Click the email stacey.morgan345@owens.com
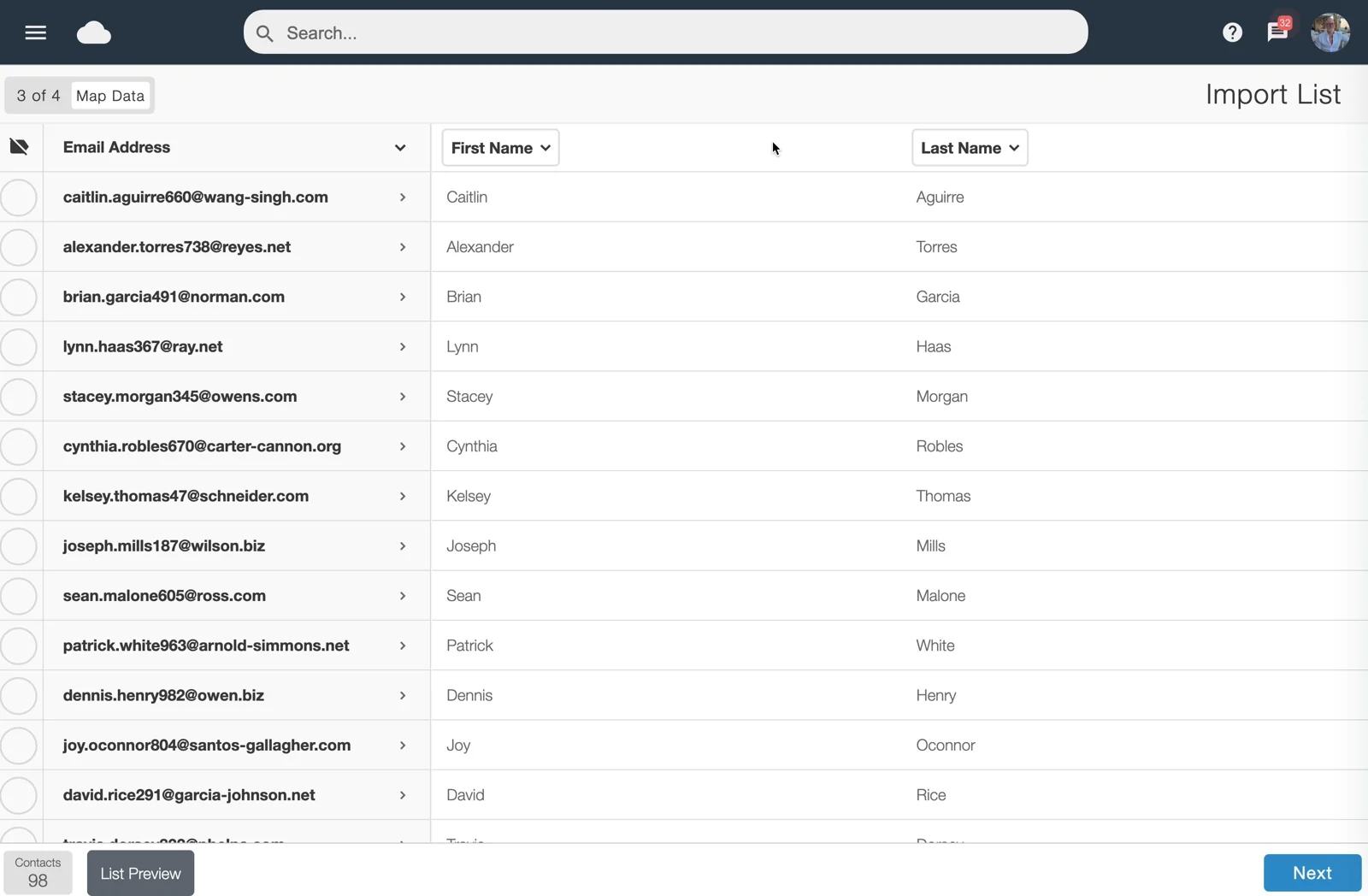Image resolution: width=1368 pixels, height=896 pixels. point(180,397)
